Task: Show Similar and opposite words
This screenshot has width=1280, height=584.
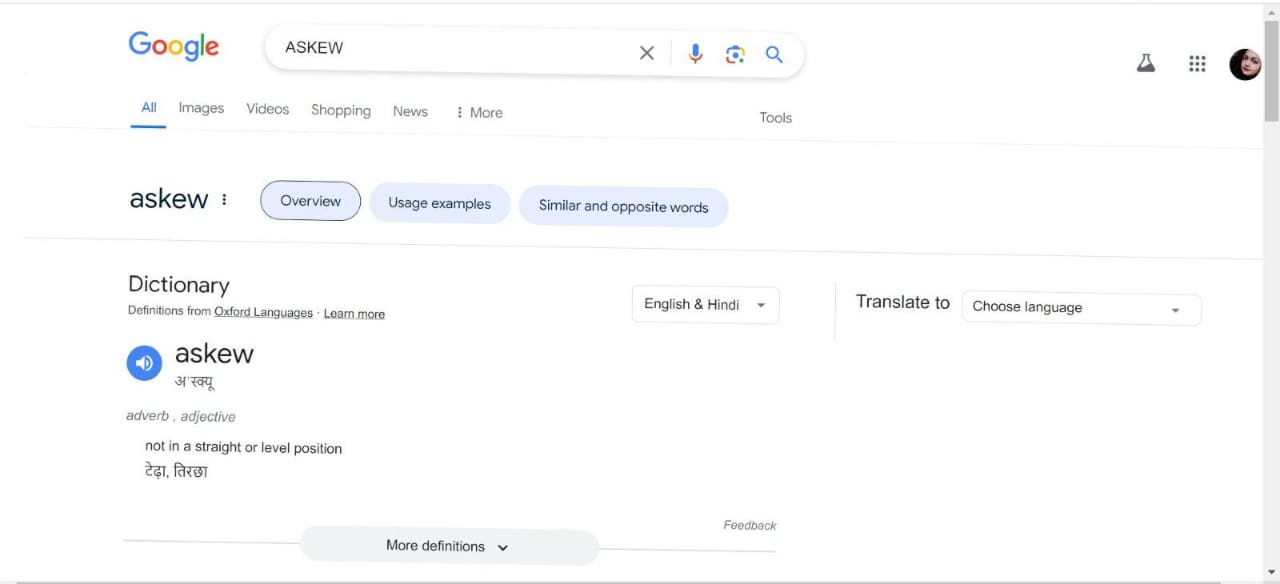Action: pyautogui.click(x=623, y=206)
